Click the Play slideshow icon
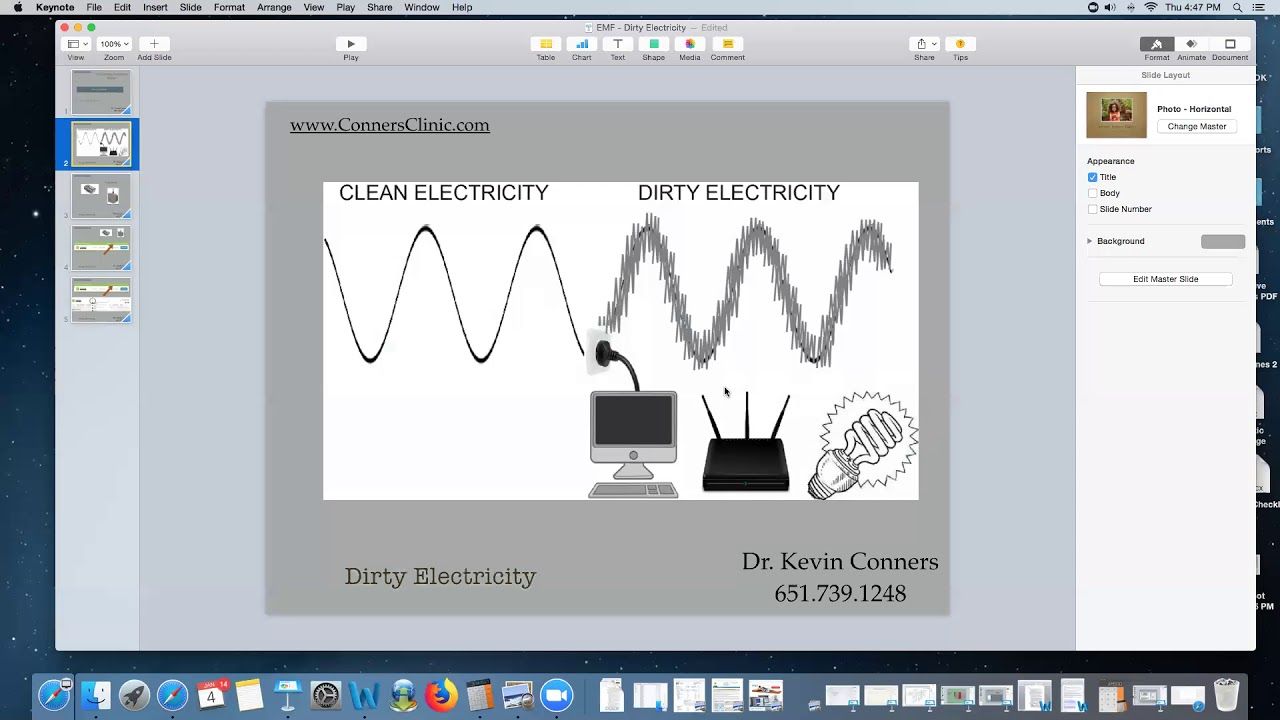 350,44
